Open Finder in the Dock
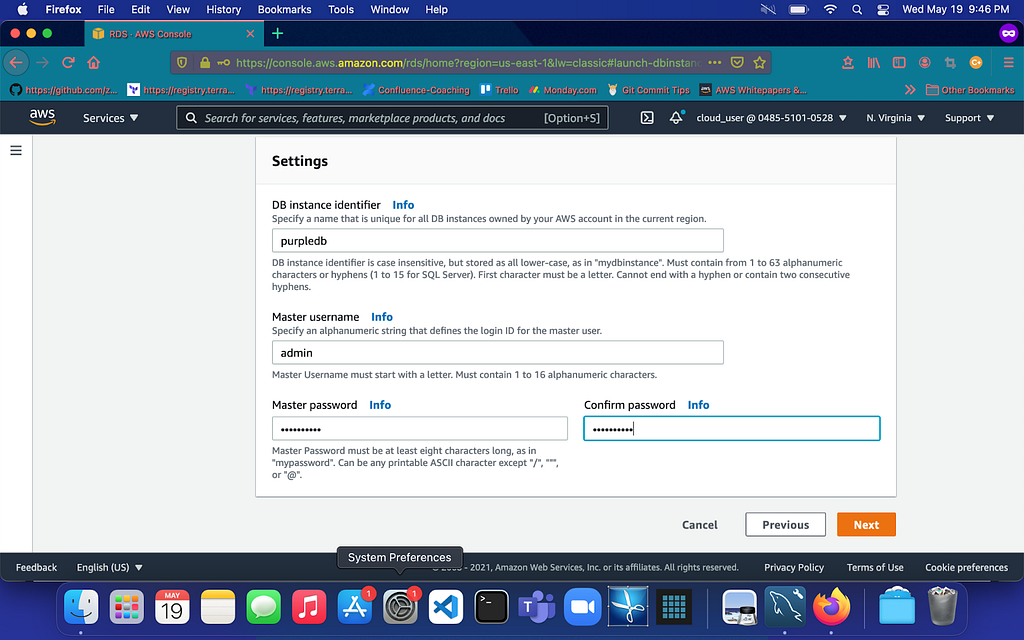This screenshot has width=1024, height=640. tap(81, 607)
